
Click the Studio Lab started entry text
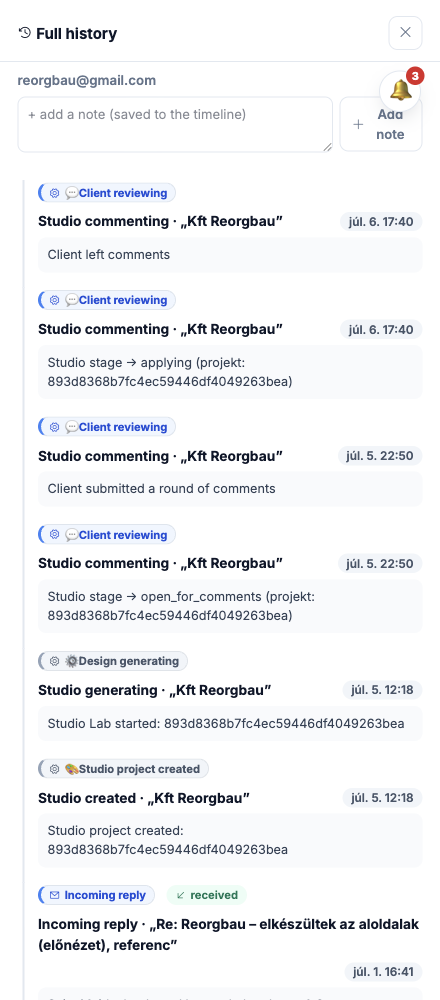(x=226, y=724)
